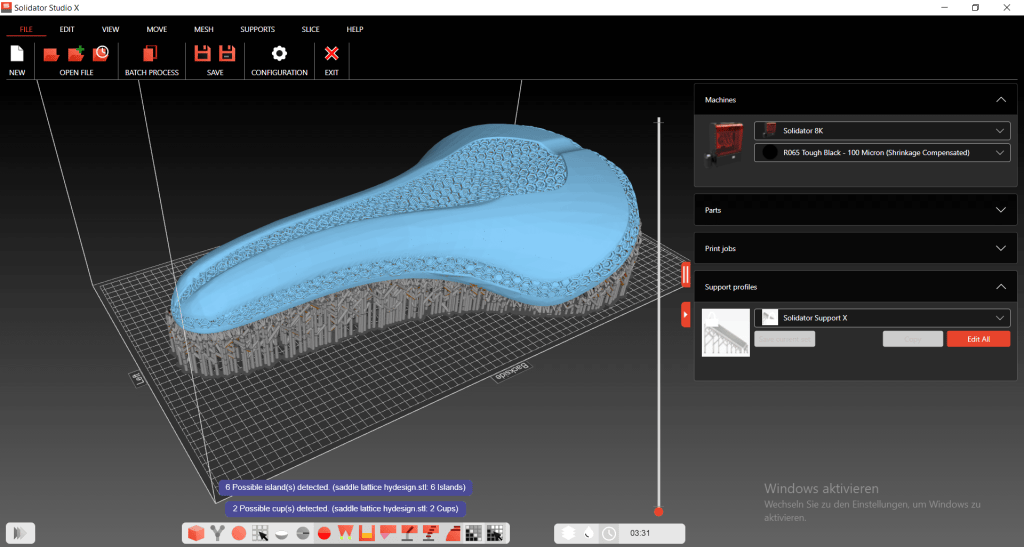The width and height of the screenshot is (1024, 547).
Task: Select the single angled support pillar icon
Action: (409, 533)
